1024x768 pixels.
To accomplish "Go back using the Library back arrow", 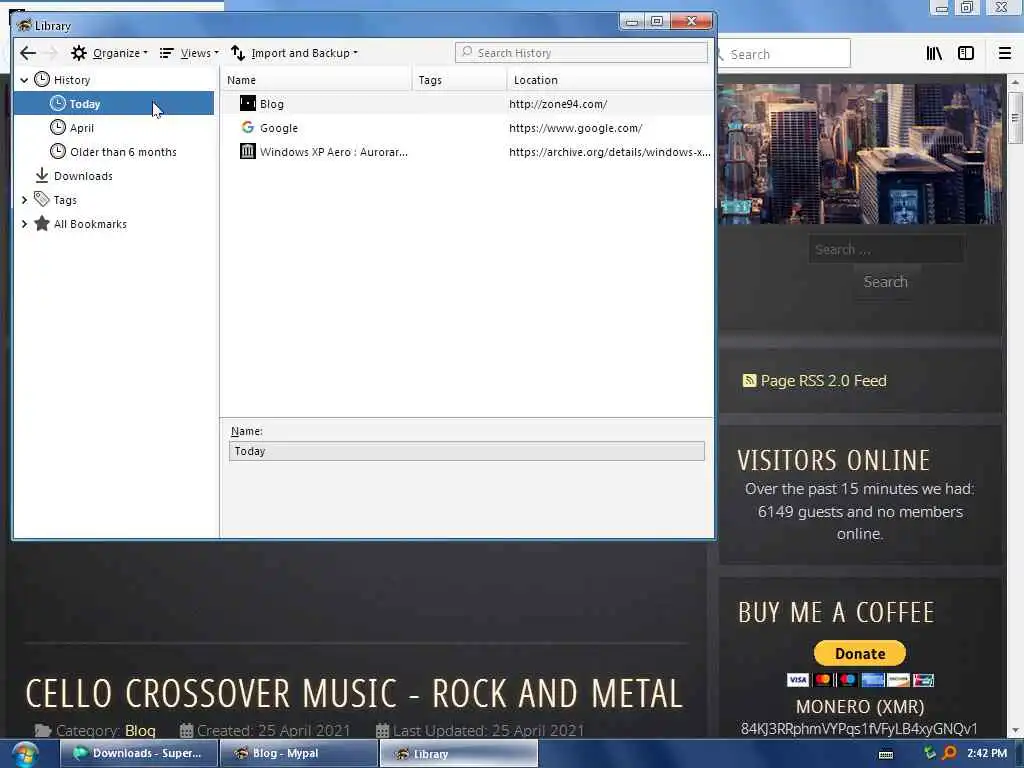I will pos(27,53).
